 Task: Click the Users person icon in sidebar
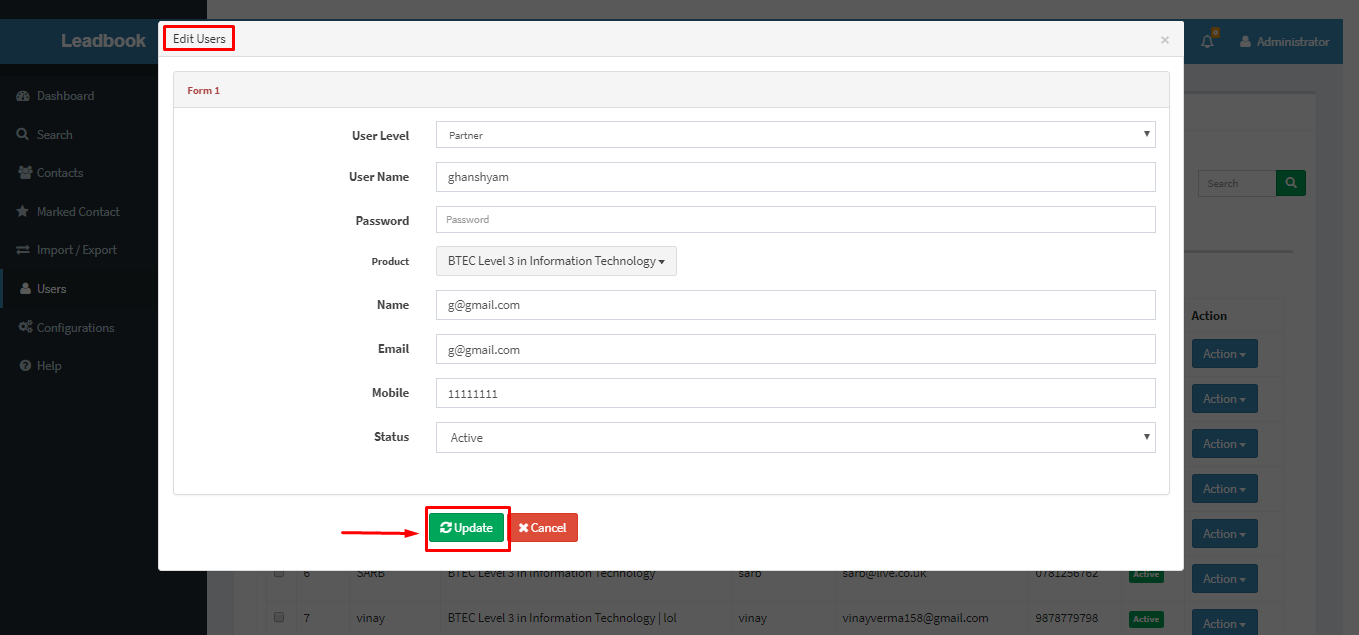pos(25,289)
